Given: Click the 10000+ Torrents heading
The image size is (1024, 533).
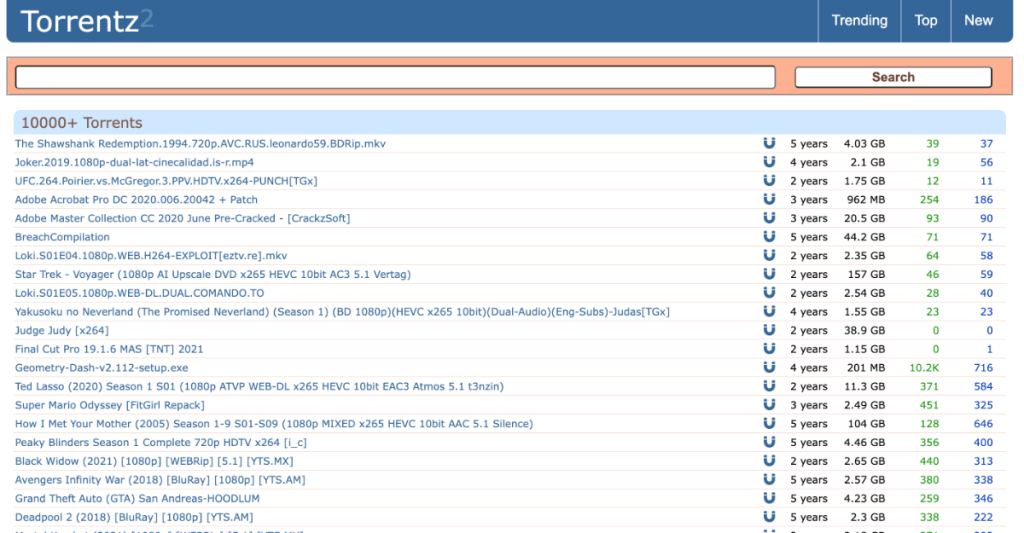Looking at the screenshot, I should [x=82, y=123].
